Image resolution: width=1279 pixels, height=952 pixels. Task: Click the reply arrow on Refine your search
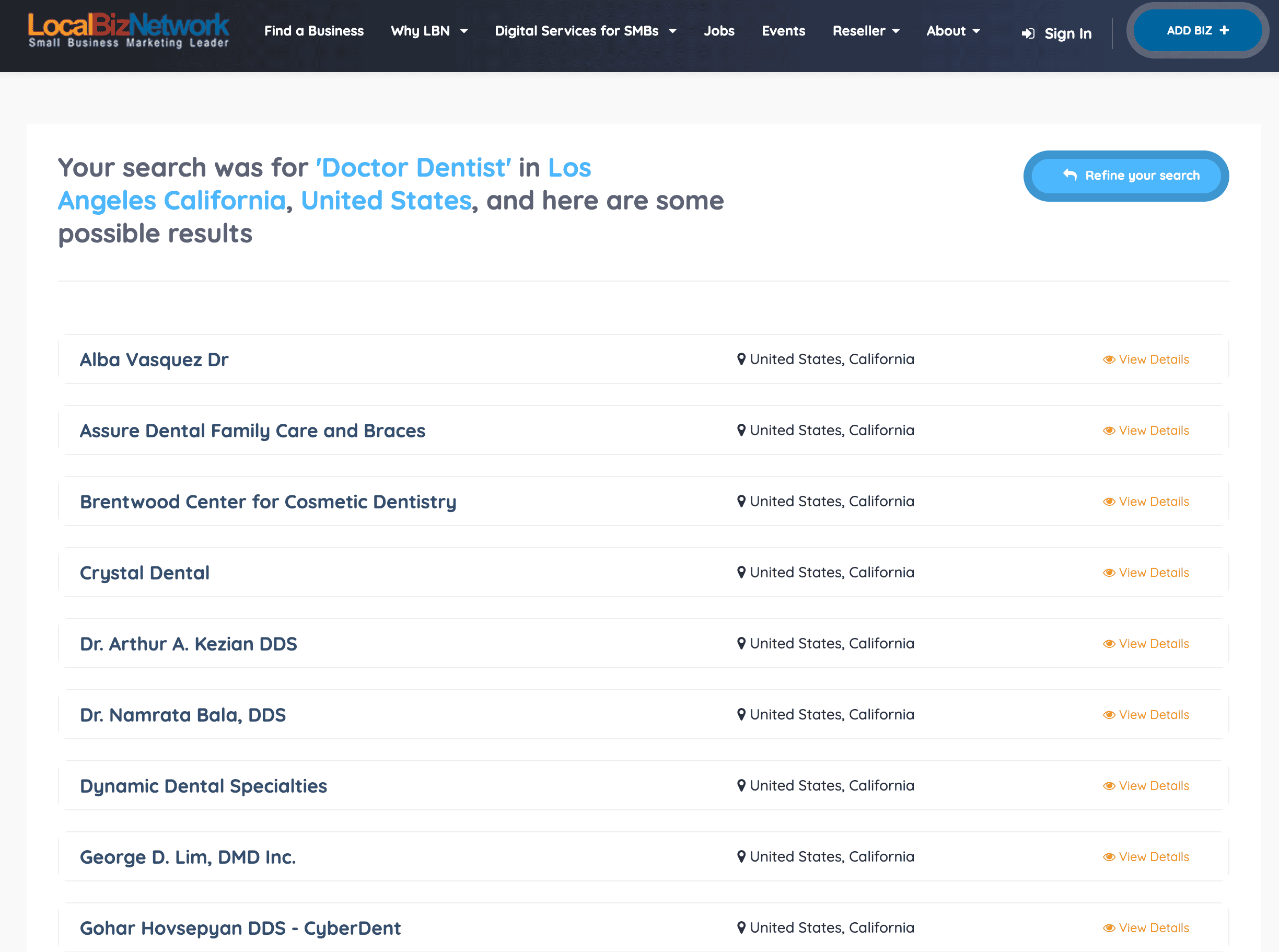[x=1070, y=175]
